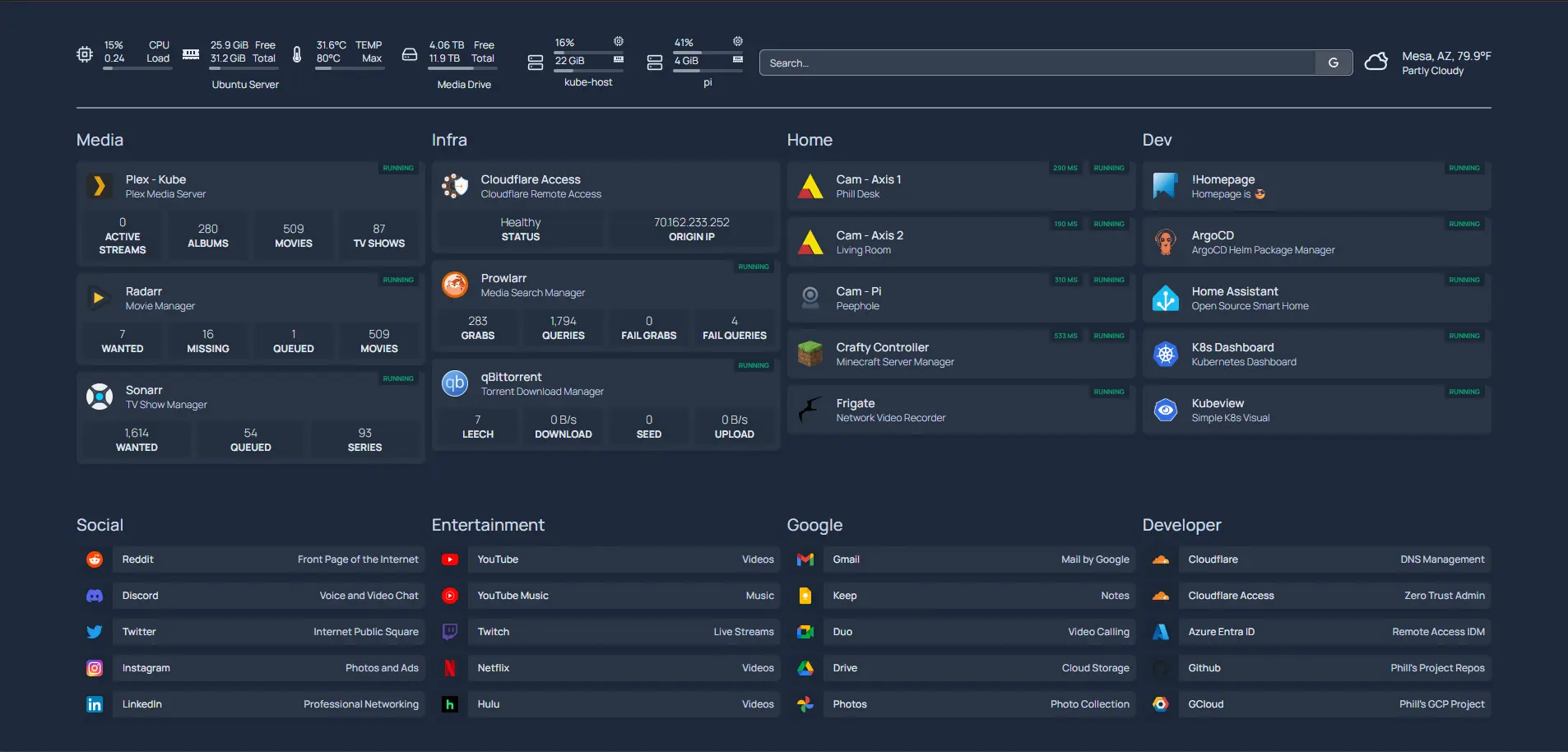Click the Cam - Pi webcam icon
1568x752 pixels.
point(810,298)
